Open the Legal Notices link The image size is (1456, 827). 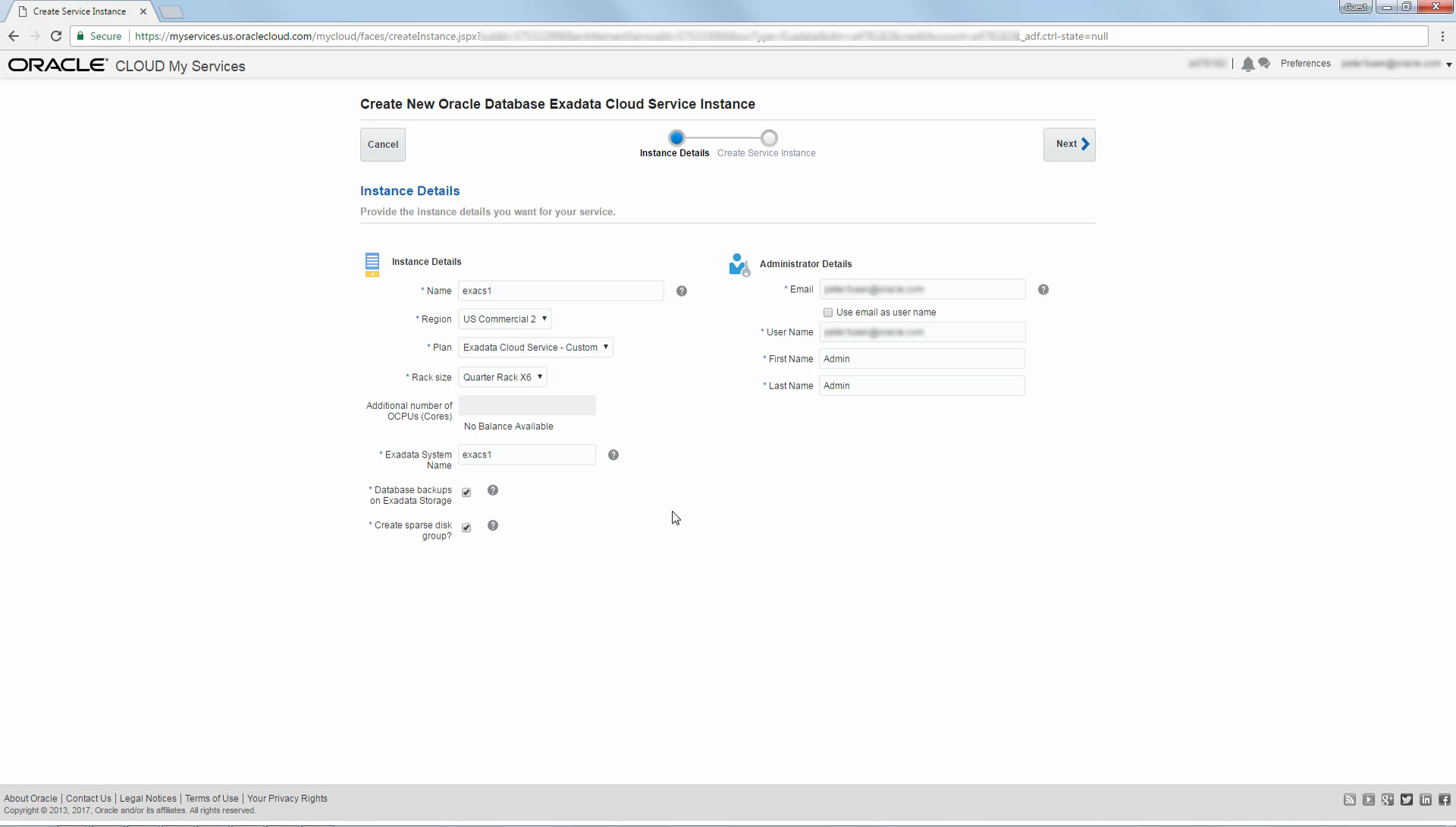pos(148,799)
